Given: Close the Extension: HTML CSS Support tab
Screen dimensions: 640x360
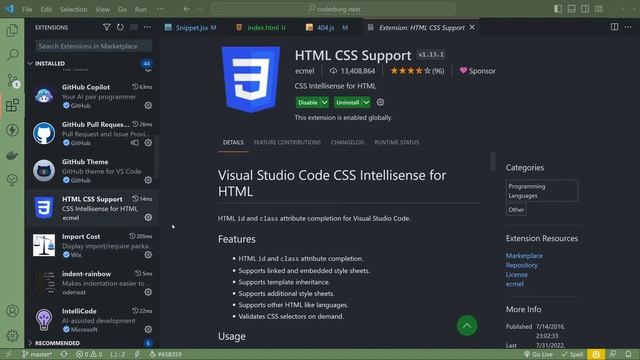Looking at the screenshot, I should click(x=472, y=27).
